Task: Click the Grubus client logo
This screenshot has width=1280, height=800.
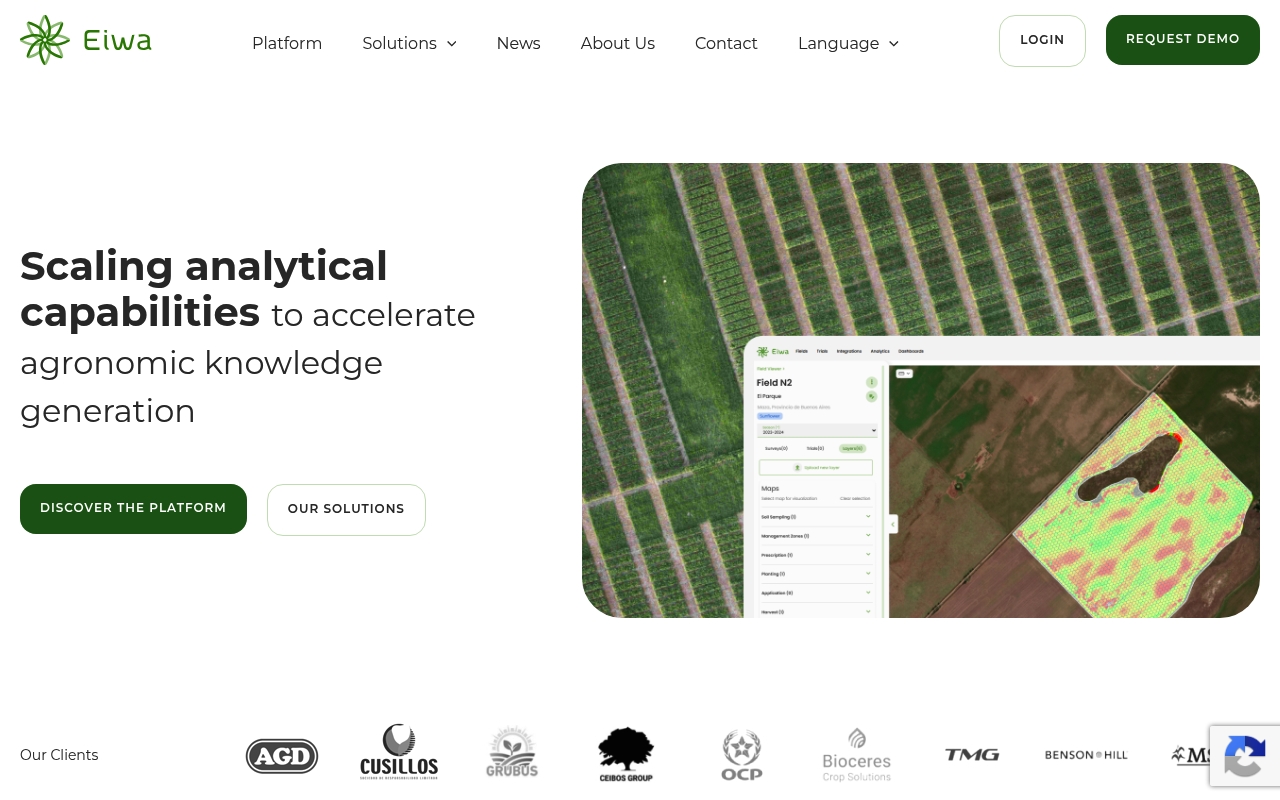Action: pyautogui.click(x=512, y=752)
